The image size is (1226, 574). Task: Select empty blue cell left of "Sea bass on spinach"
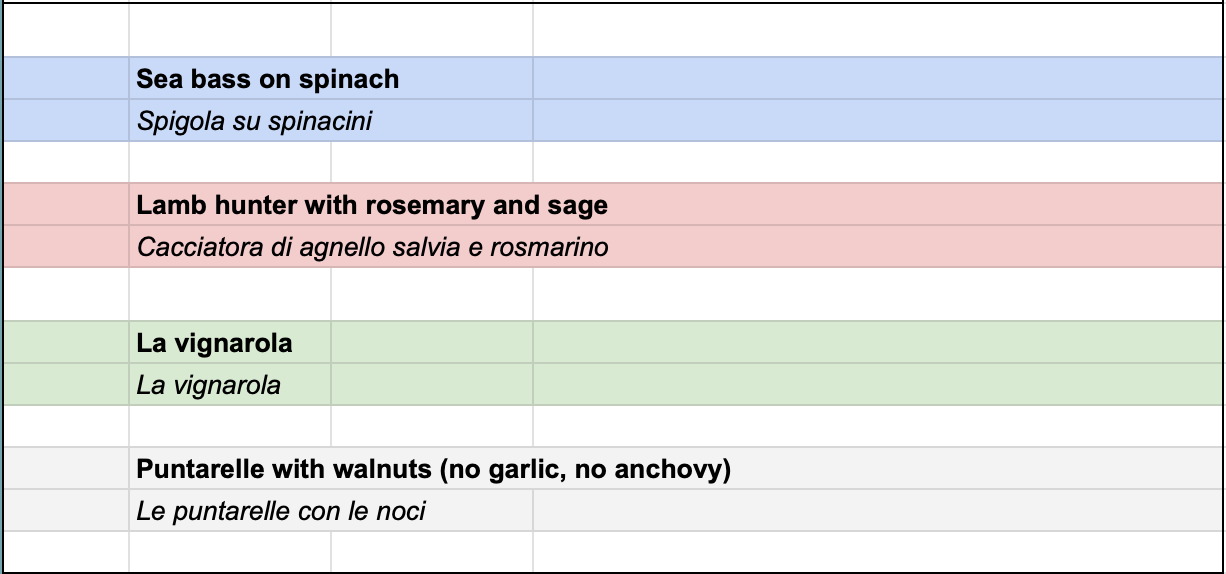click(x=66, y=79)
